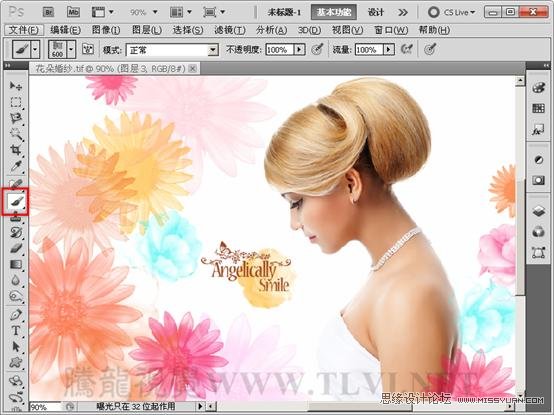Open the 图层(L) menu
This screenshot has height=415, width=554.
(147, 30)
